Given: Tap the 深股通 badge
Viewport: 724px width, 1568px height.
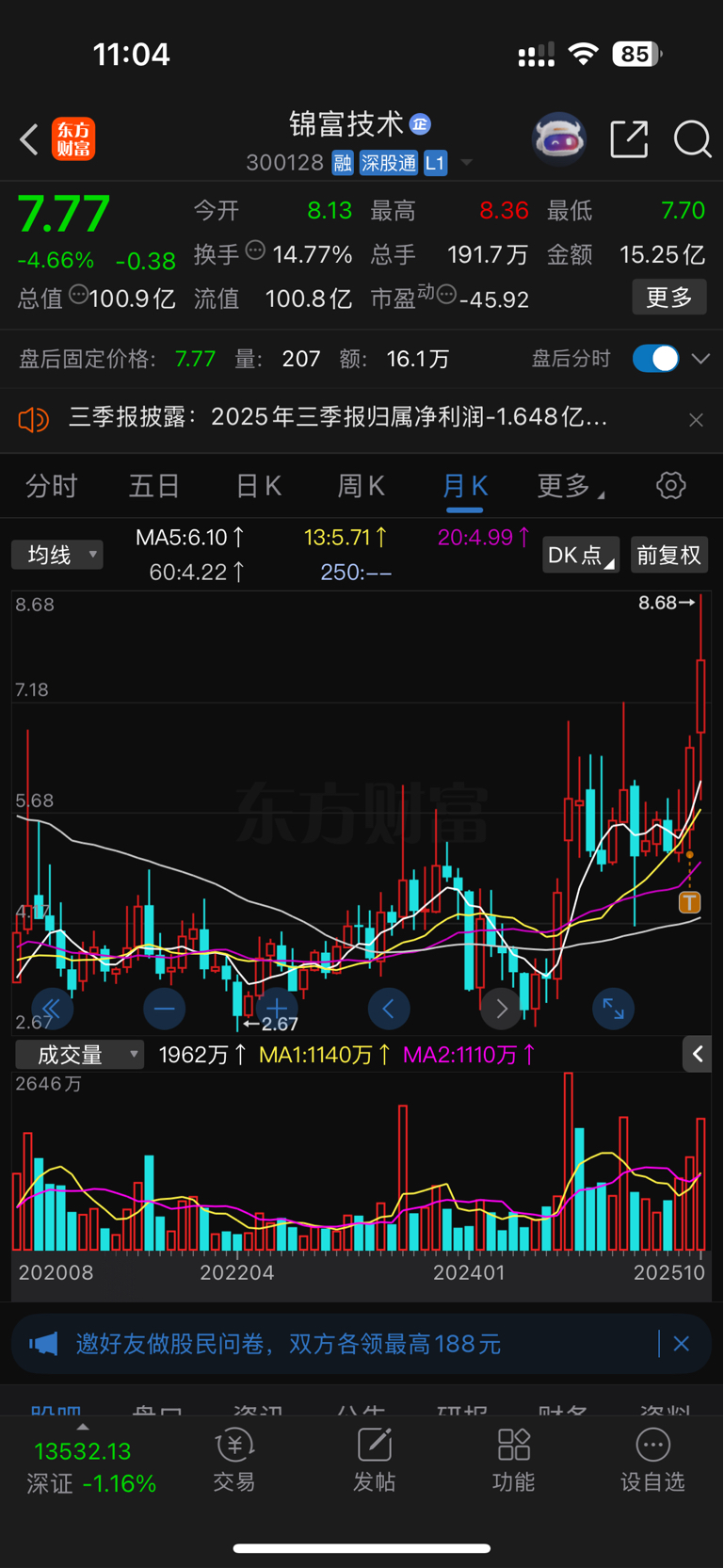Looking at the screenshot, I should 388,163.
